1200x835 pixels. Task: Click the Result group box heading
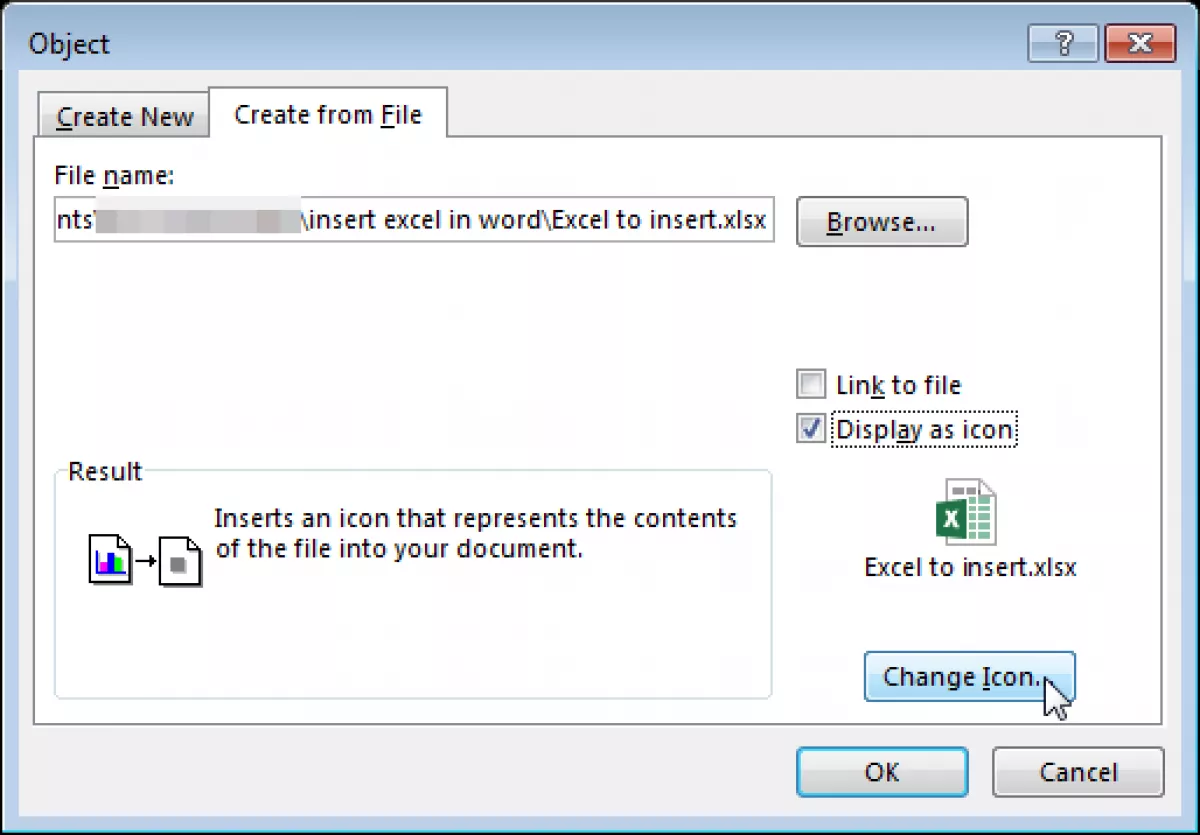pos(105,471)
